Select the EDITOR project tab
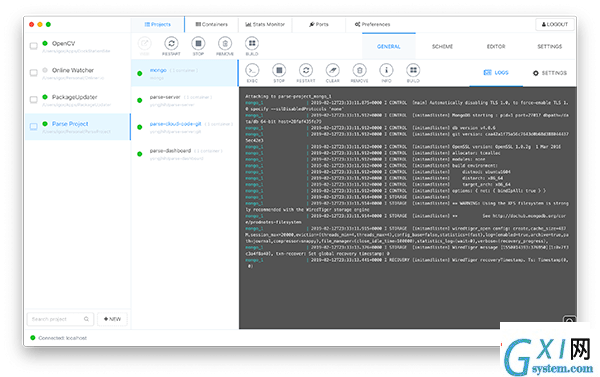Viewport: 600px width, 377px height. coord(496,46)
